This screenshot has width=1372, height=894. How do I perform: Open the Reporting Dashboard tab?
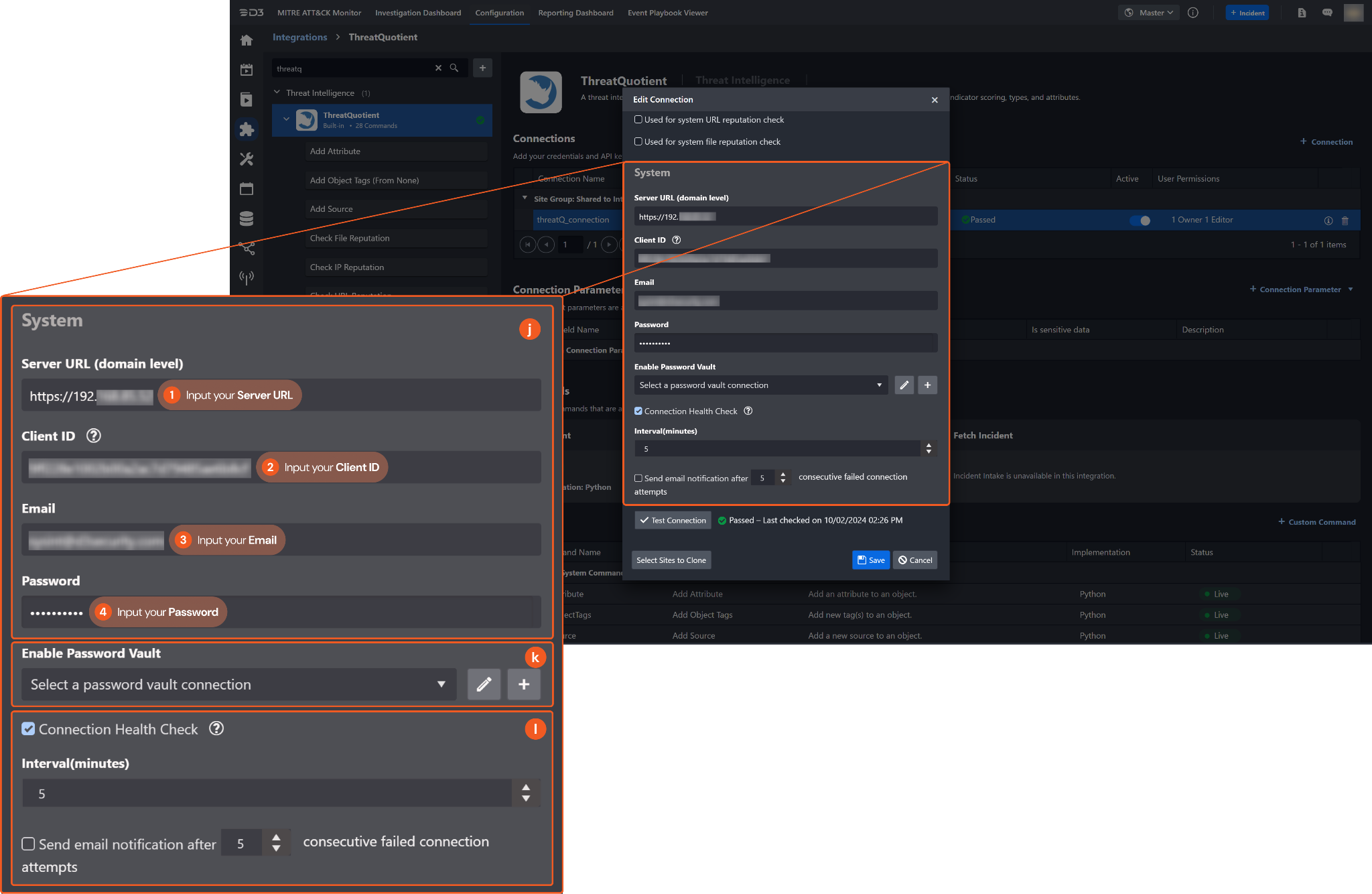click(x=575, y=13)
